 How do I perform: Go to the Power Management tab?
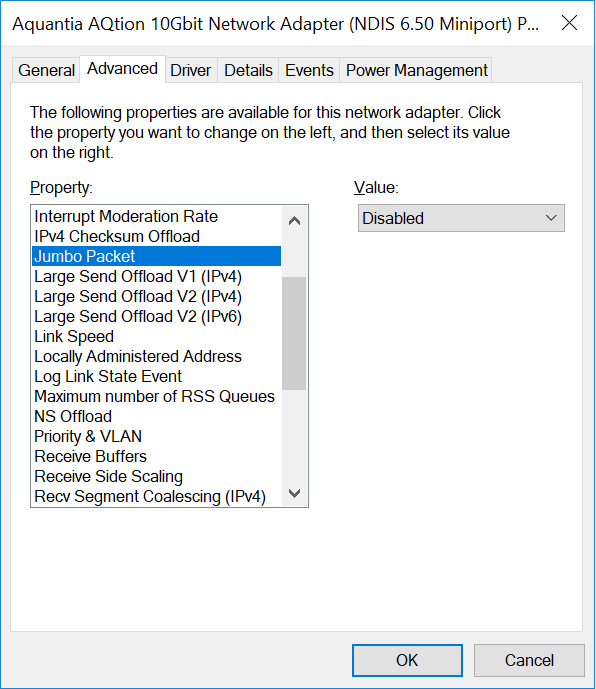coord(416,70)
